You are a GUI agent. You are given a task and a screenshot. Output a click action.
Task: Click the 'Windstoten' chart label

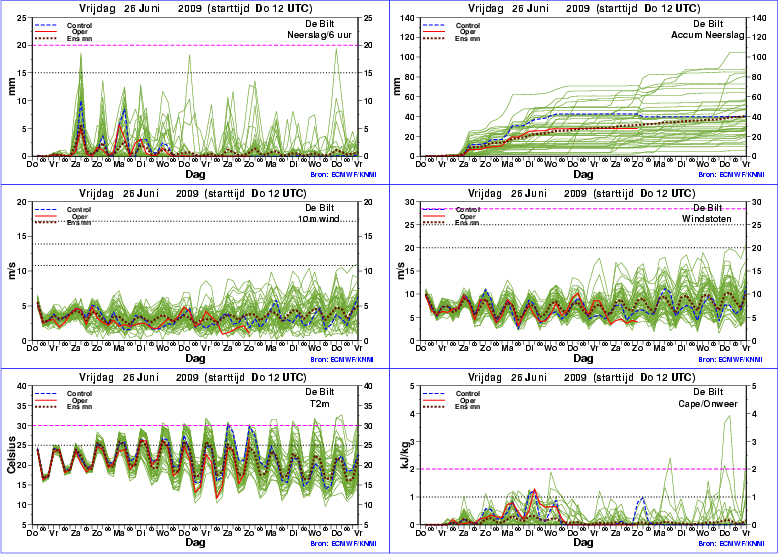(707, 219)
